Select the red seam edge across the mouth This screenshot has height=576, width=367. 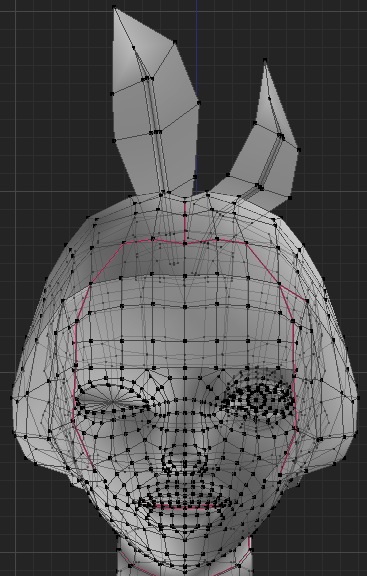coord(184,507)
